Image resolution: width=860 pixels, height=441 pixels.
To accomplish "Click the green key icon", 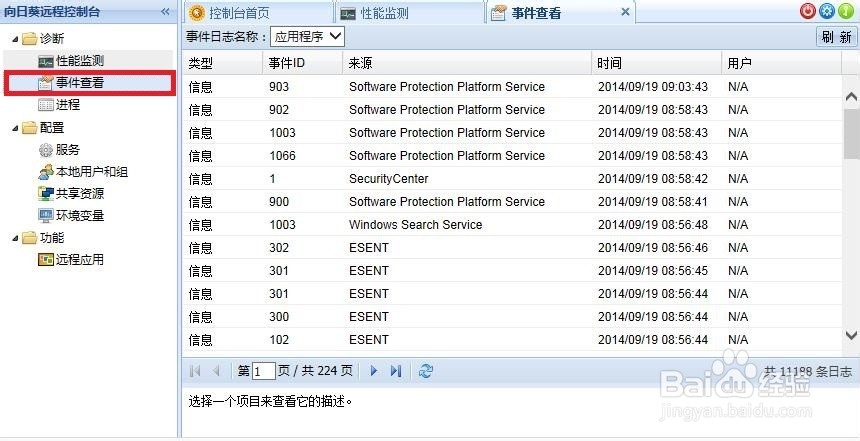I will 846,11.
